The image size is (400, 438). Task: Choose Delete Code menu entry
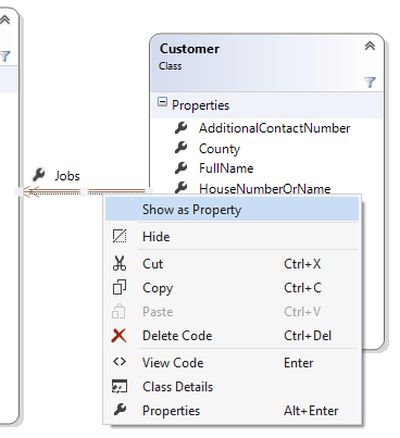(232, 336)
